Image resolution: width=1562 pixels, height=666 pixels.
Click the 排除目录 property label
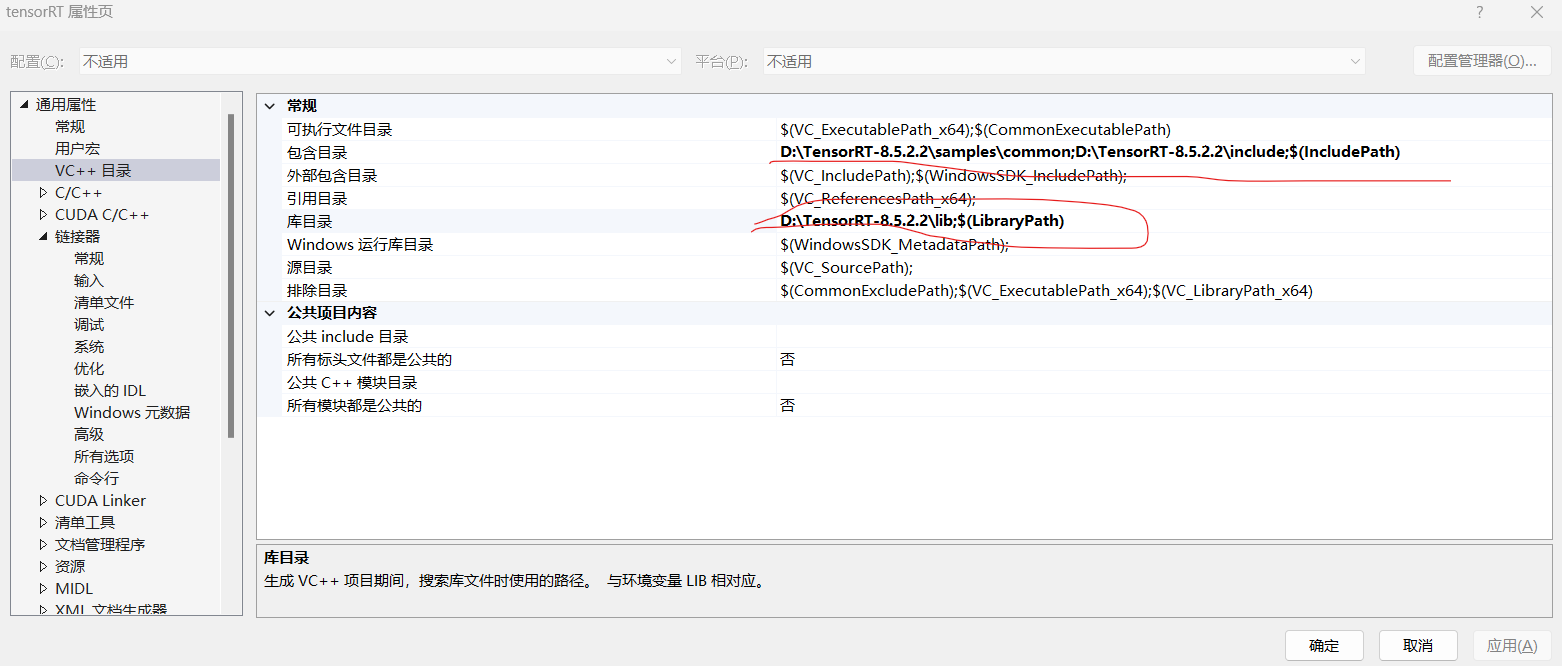click(x=317, y=291)
